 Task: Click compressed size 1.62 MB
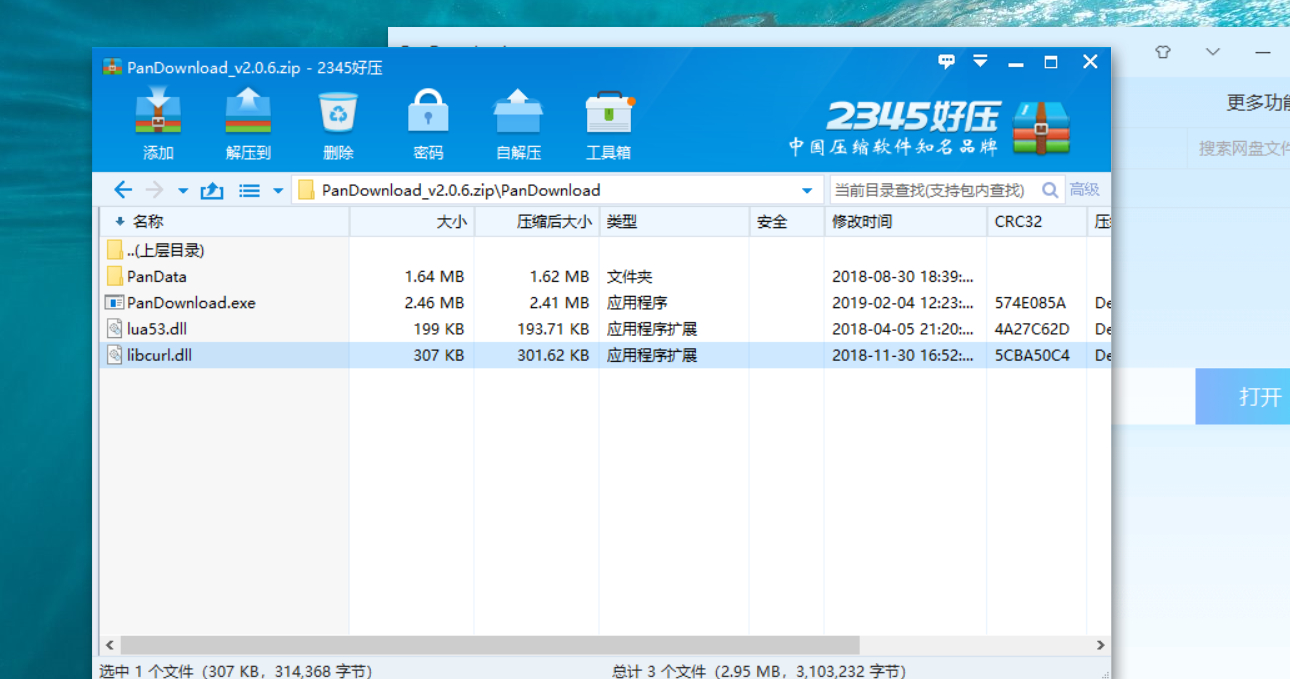point(559,277)
